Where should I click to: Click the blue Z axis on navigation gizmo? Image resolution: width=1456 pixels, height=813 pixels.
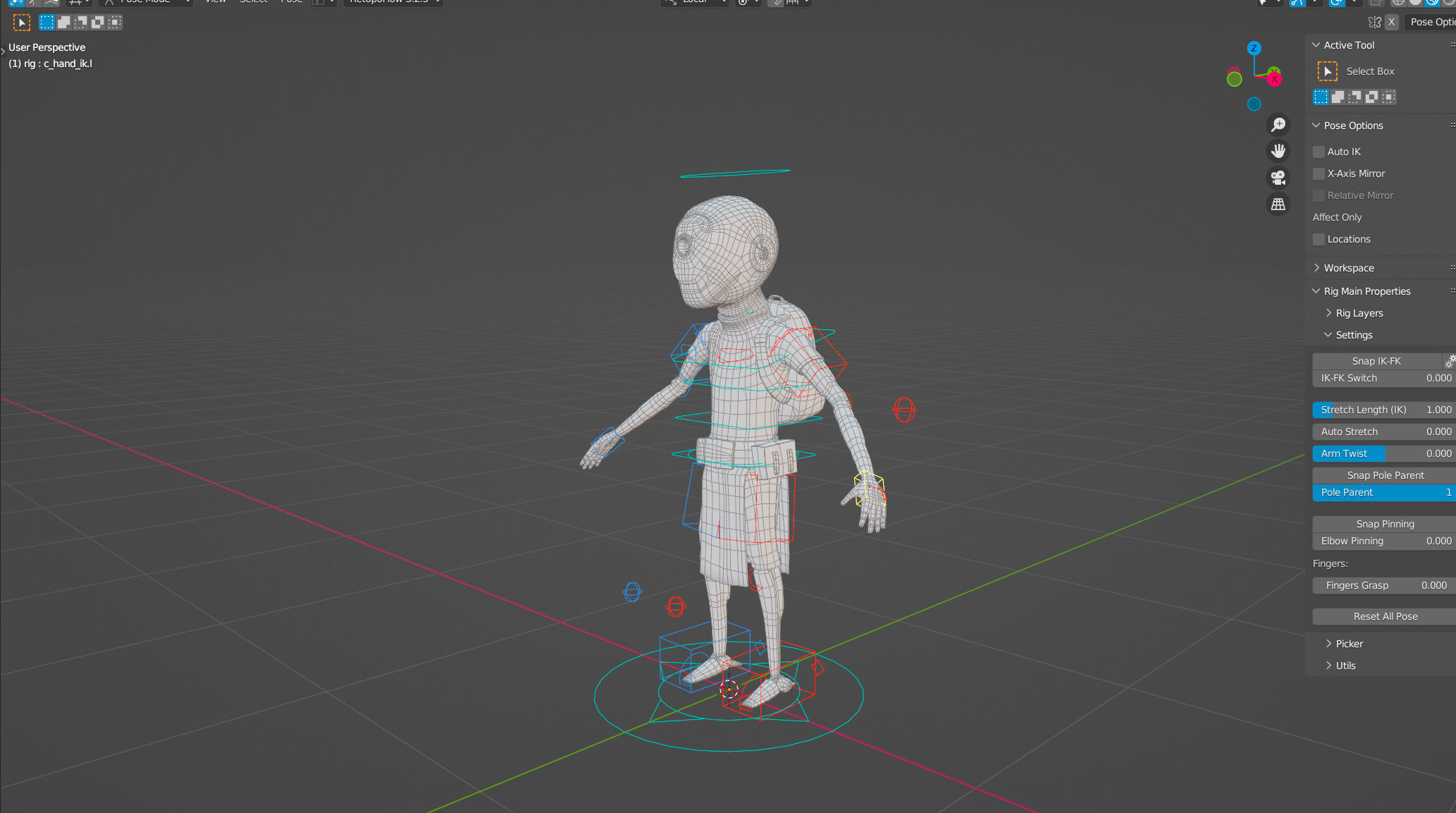pos(1254,49)
